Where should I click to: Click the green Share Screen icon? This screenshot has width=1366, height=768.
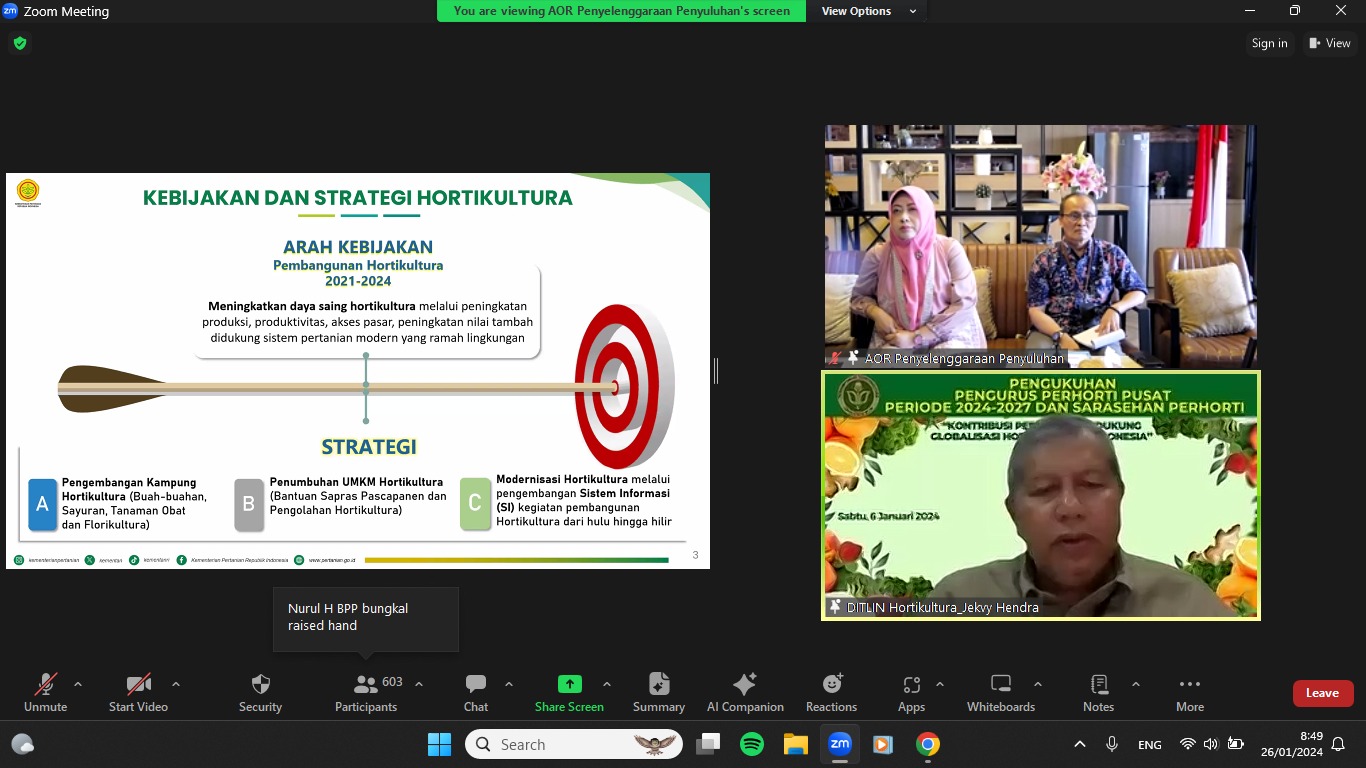[x=569, y=684]
